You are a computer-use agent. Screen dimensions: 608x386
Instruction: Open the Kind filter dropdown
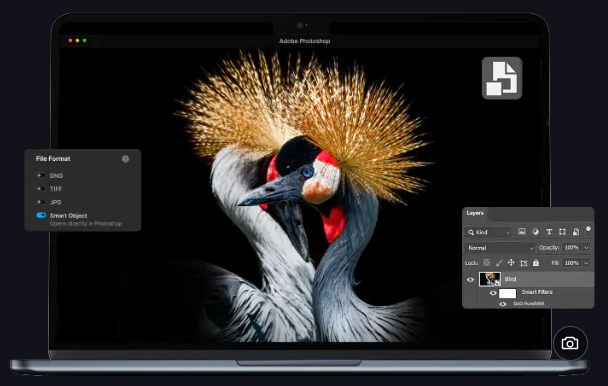click(489, 232)
